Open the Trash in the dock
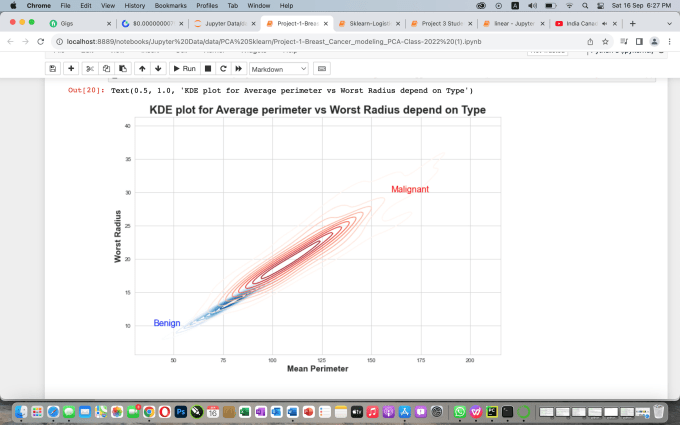The width and height of the screenshot is (680, 425). click(658, 411)
